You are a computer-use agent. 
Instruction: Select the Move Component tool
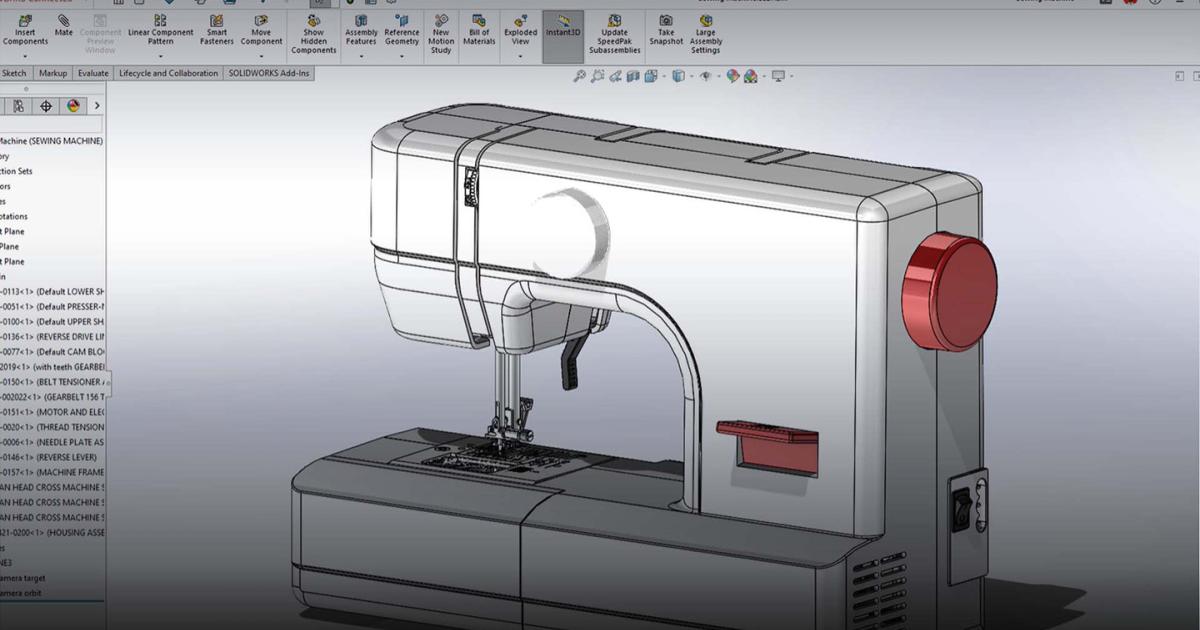pos(260,30)
